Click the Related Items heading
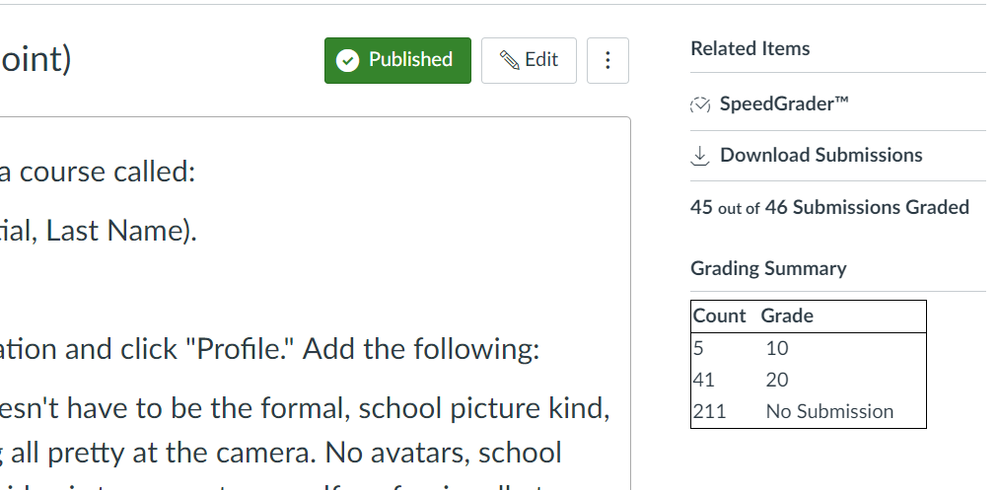The height and width of the screenshot is (490, 999). pyautogui.click(x=750, y=48)
